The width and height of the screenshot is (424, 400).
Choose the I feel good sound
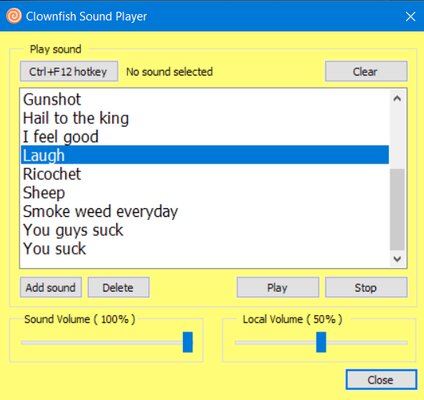pyautogui.click(x=205, y=137)
